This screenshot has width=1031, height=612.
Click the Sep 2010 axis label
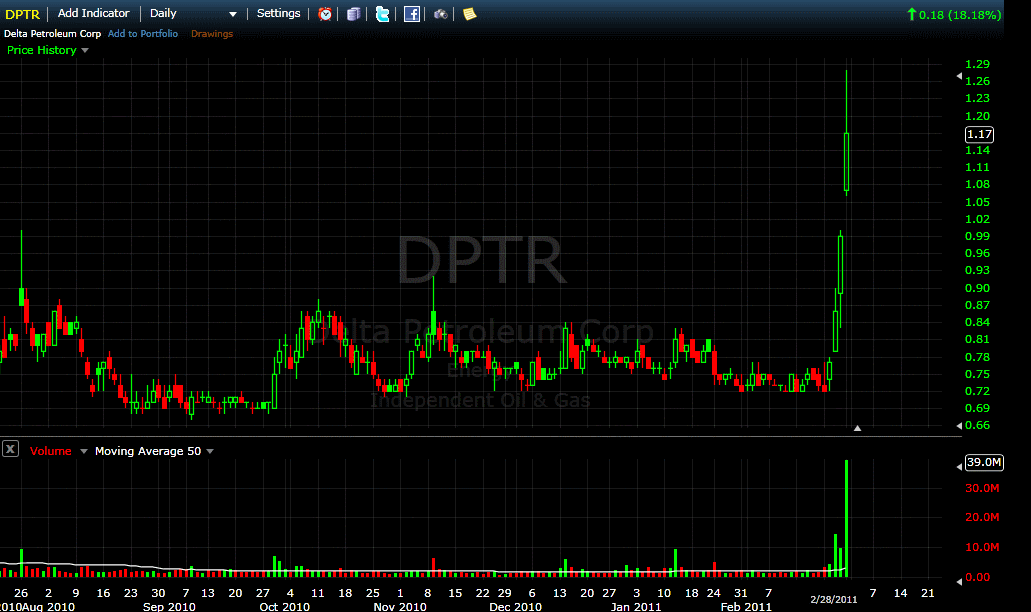(169, 606)
